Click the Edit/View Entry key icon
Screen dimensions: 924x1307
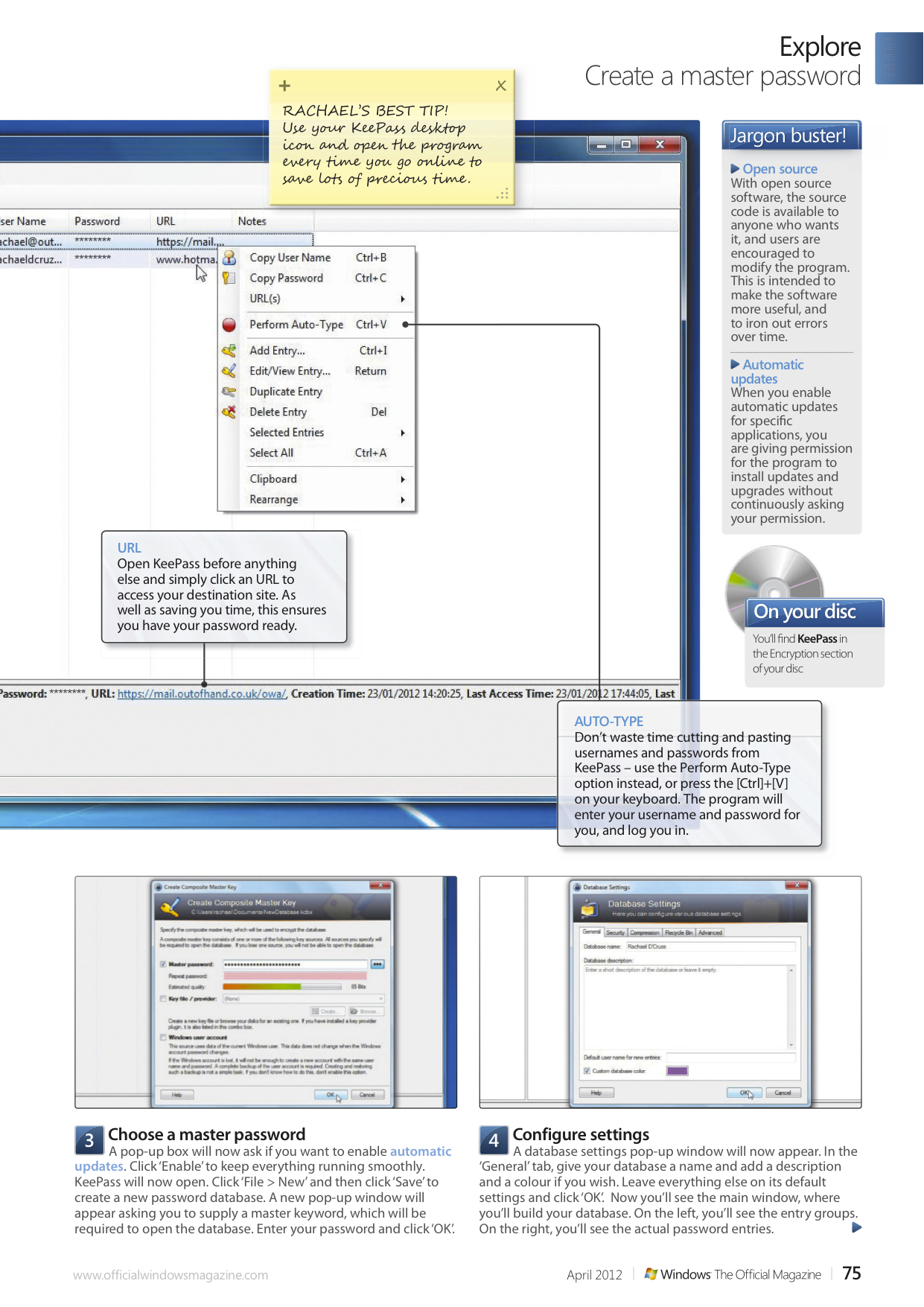coord(229,371)
